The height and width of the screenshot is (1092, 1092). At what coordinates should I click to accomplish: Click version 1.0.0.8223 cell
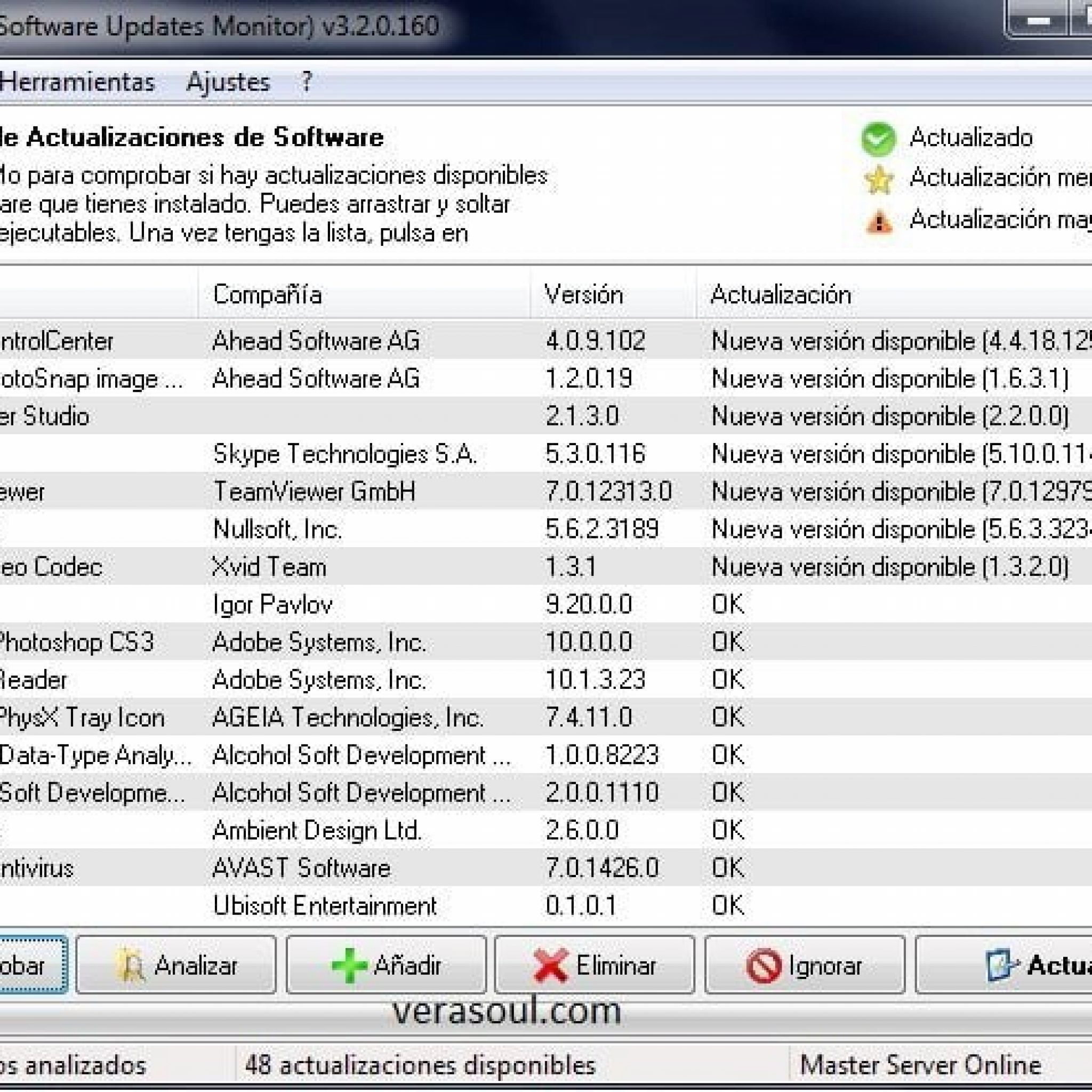[602, 755]
